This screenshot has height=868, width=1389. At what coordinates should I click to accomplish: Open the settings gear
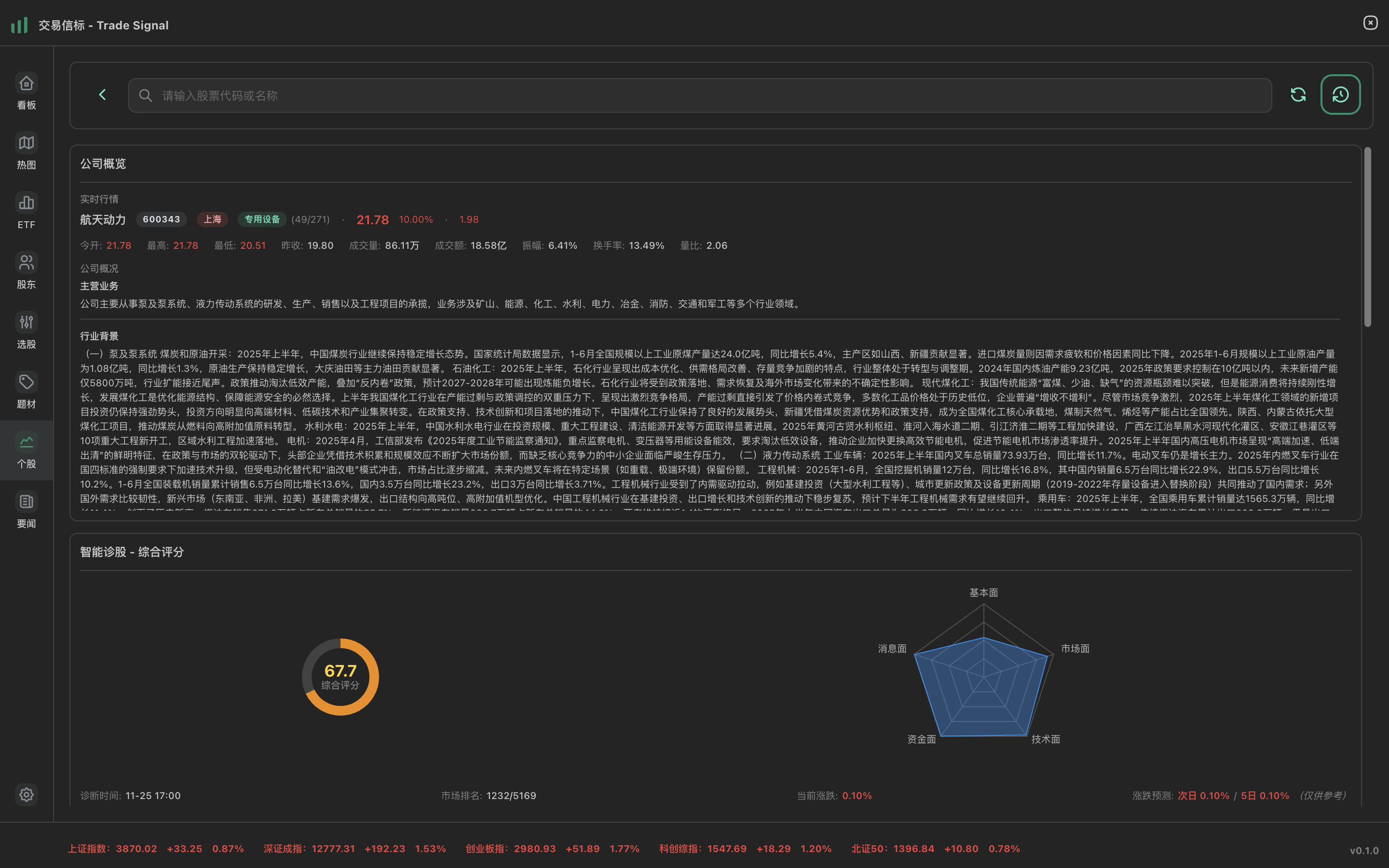tap(26, 795)
